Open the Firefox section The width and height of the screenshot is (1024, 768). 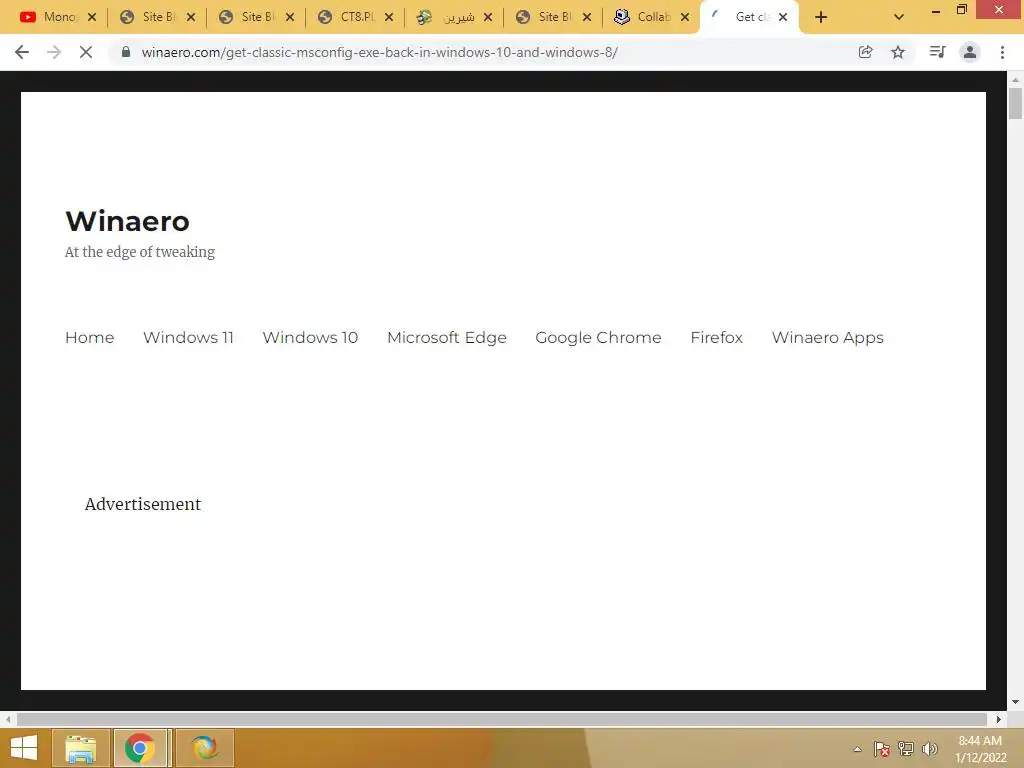click(x=716, y=338)
